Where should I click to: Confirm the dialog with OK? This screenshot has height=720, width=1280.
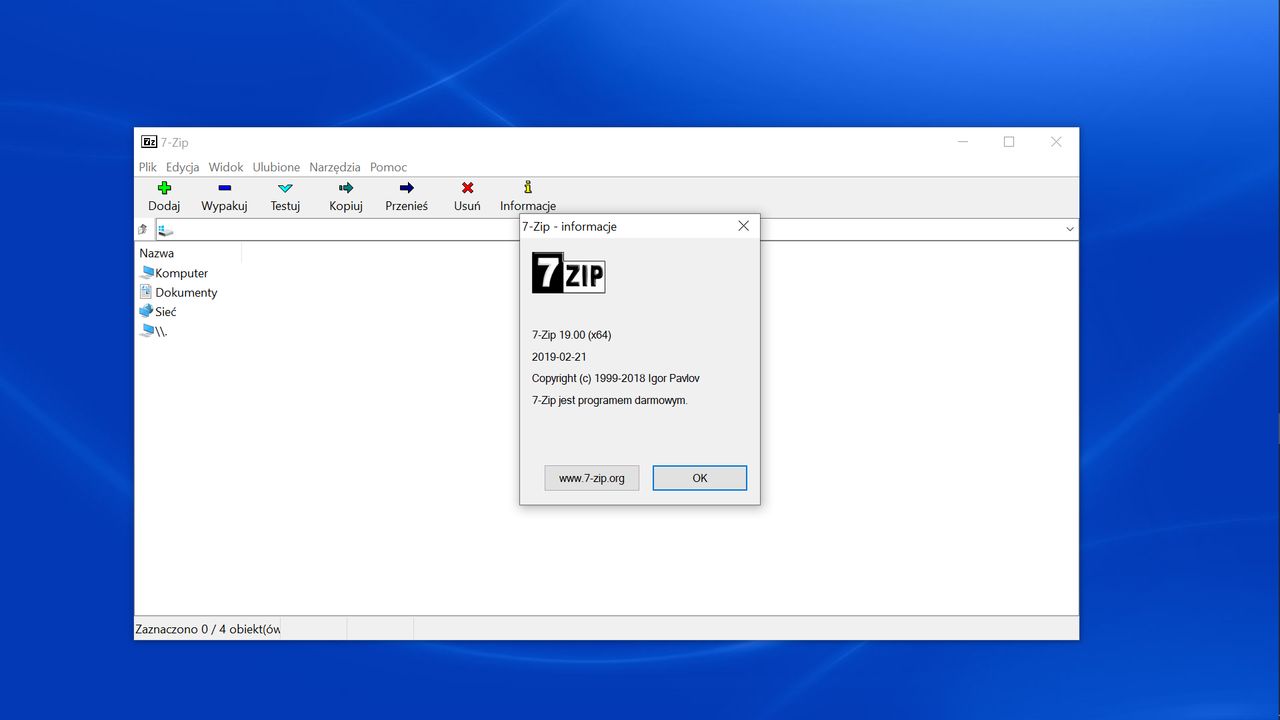pos(700,478)
